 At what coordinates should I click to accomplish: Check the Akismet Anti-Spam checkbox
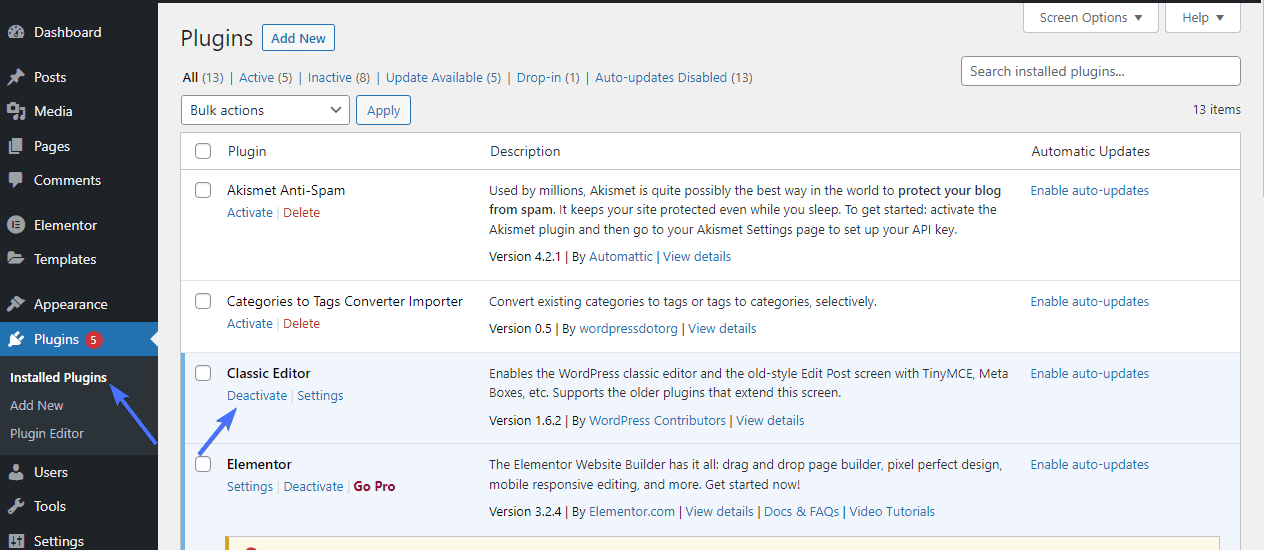pyautogui.click(x=203, y=190)
